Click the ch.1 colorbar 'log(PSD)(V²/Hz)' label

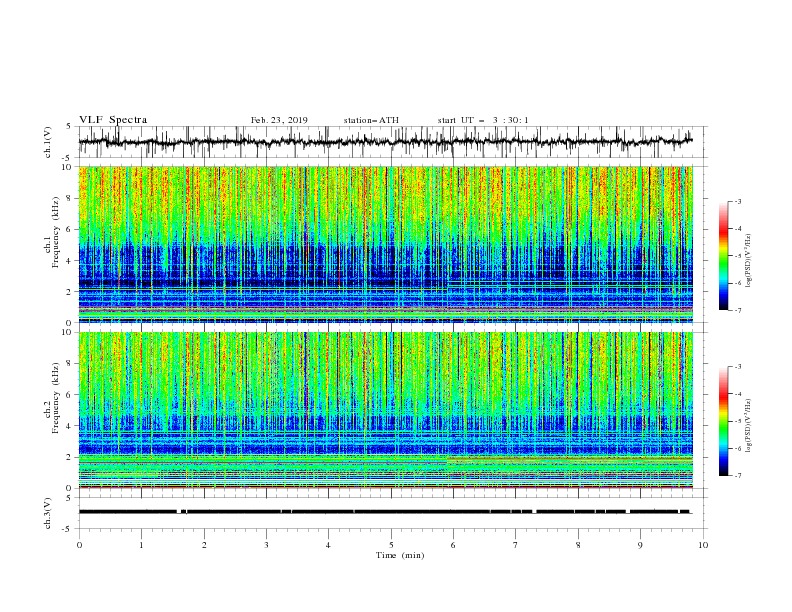[749, 261]
